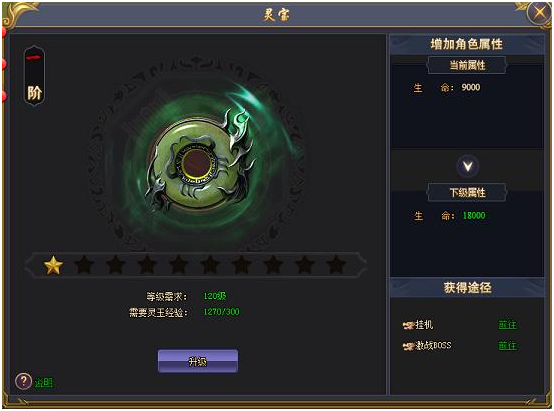Open the purple question mark help icon
554x411 pixels.
[23, 381]
